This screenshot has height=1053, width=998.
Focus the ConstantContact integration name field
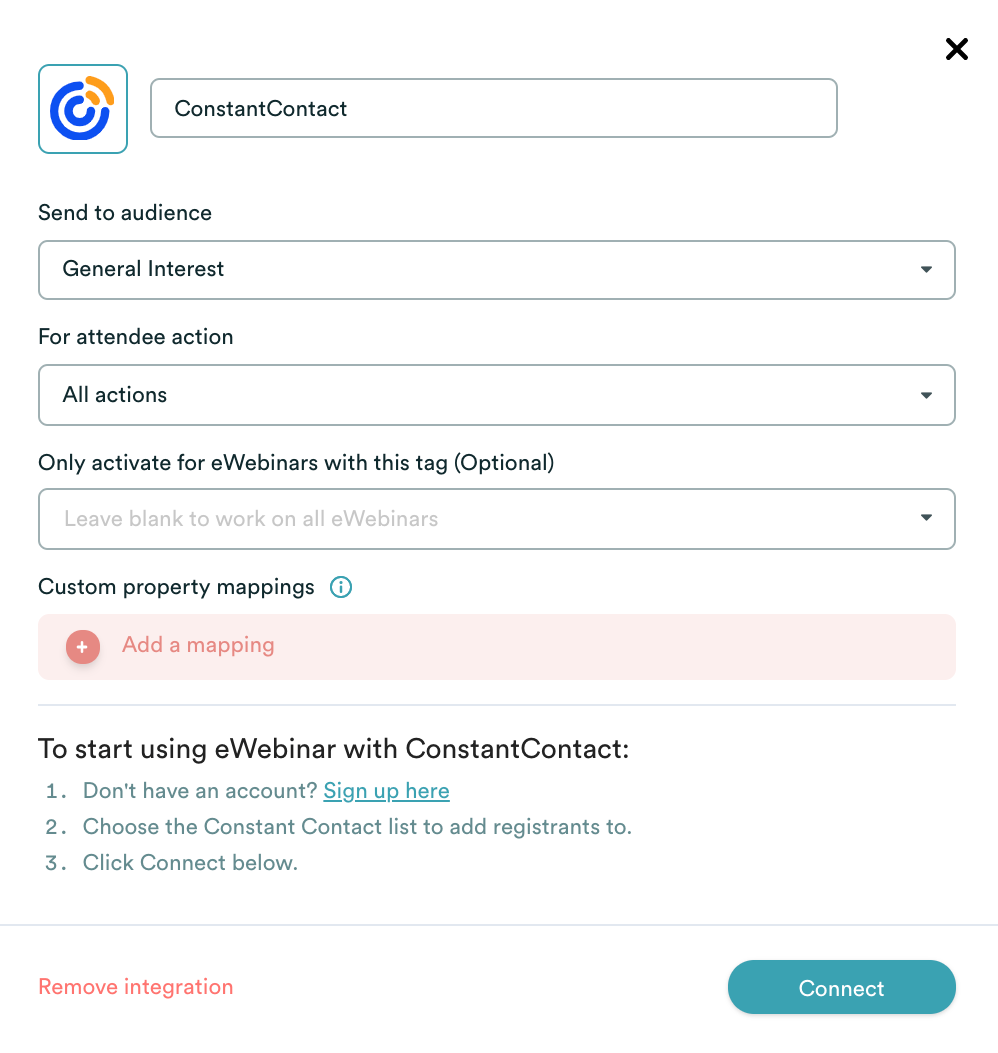click(493, 108)
